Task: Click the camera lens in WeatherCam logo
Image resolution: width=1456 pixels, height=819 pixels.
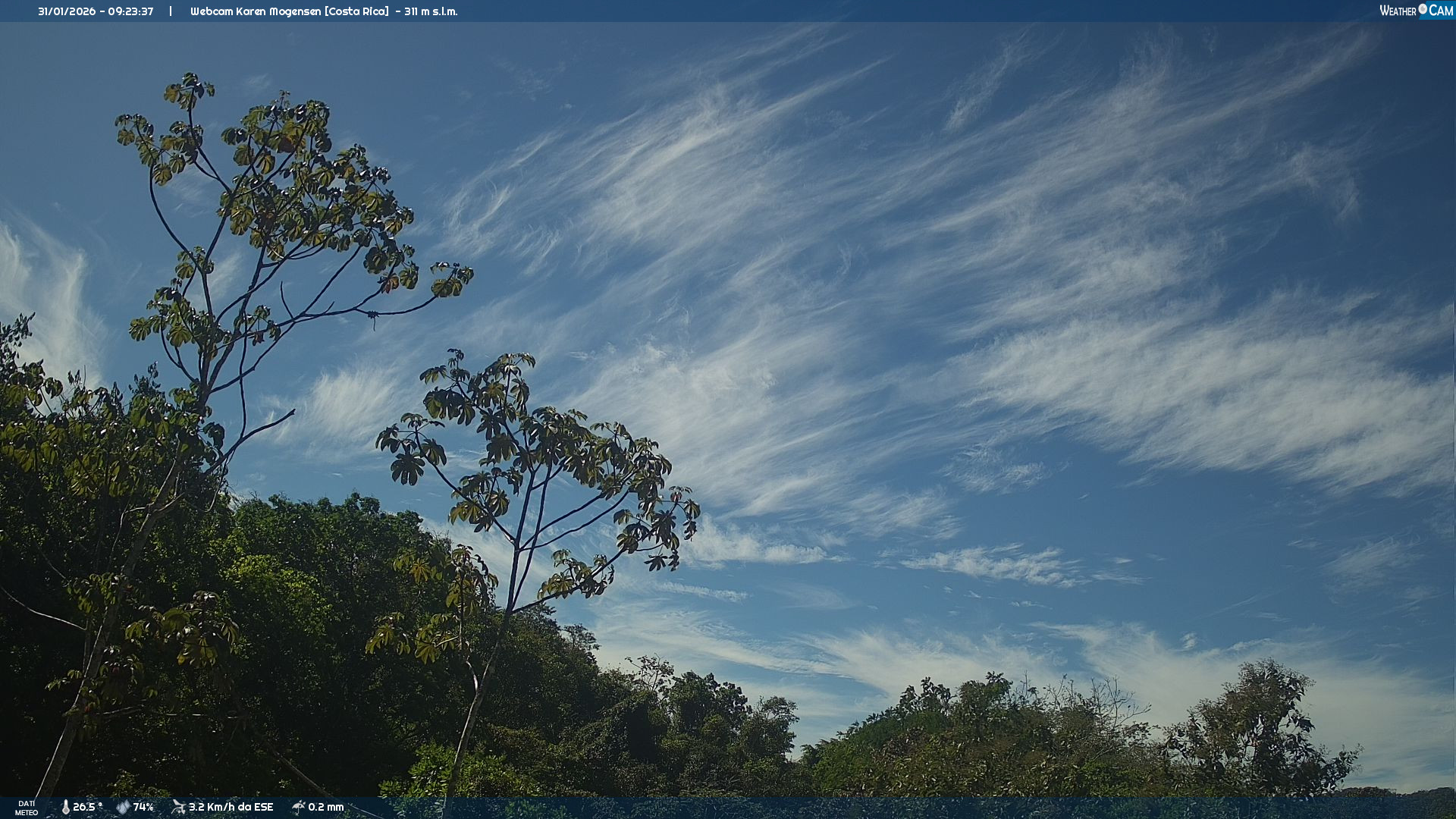Action: click(x=1423, y=9)
